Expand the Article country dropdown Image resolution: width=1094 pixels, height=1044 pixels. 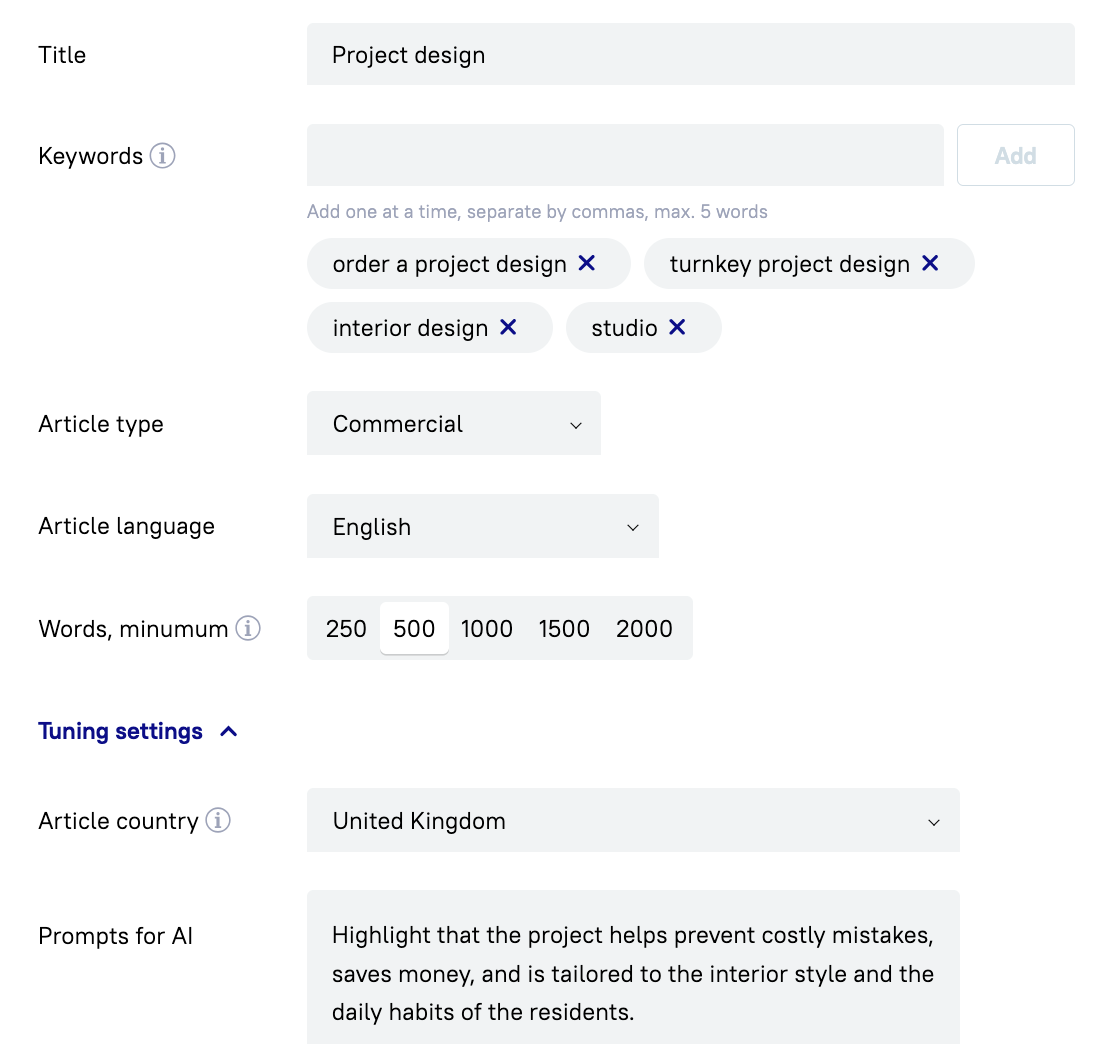(x=632, y=821)
